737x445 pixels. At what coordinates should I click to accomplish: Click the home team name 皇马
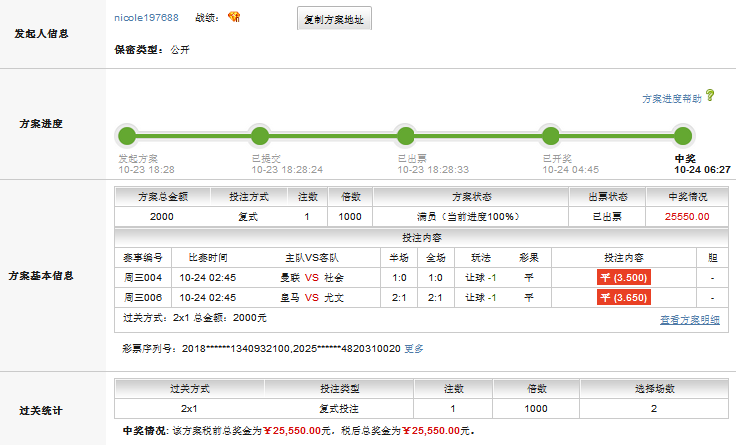[288, 297]
